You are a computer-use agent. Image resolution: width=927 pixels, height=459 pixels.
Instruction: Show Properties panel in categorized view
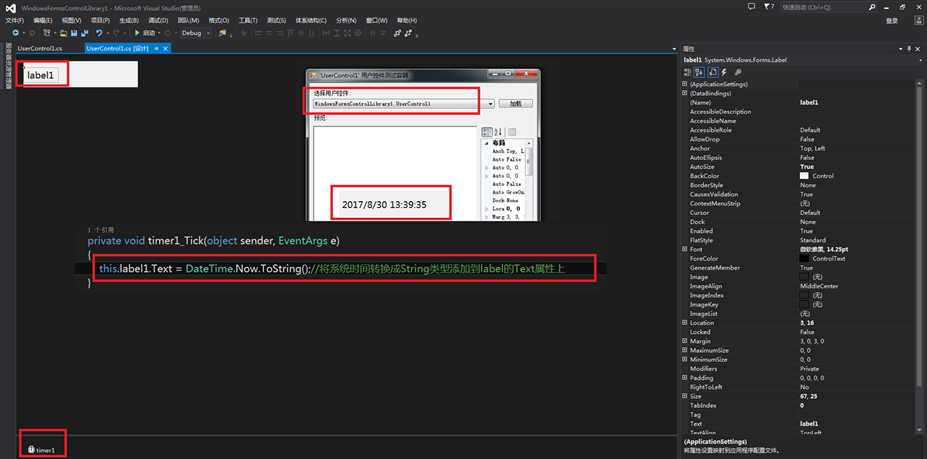(x=688, y=72)
